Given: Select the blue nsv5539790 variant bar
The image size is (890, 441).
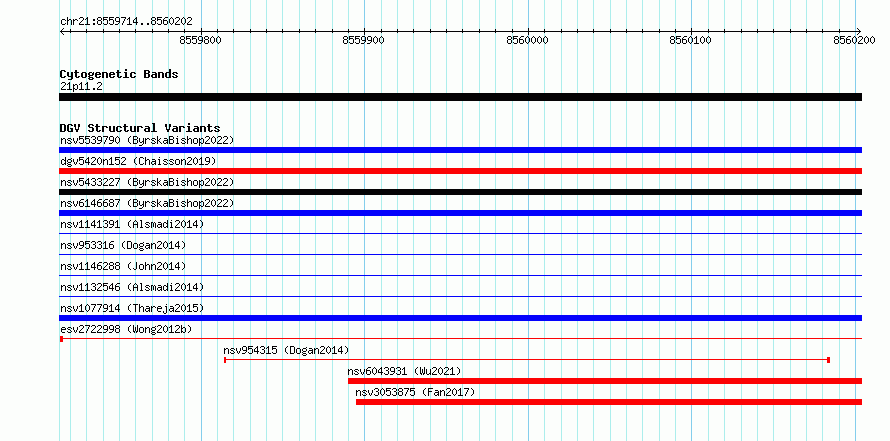Looking at the screenshot, I should pos(460,150).
